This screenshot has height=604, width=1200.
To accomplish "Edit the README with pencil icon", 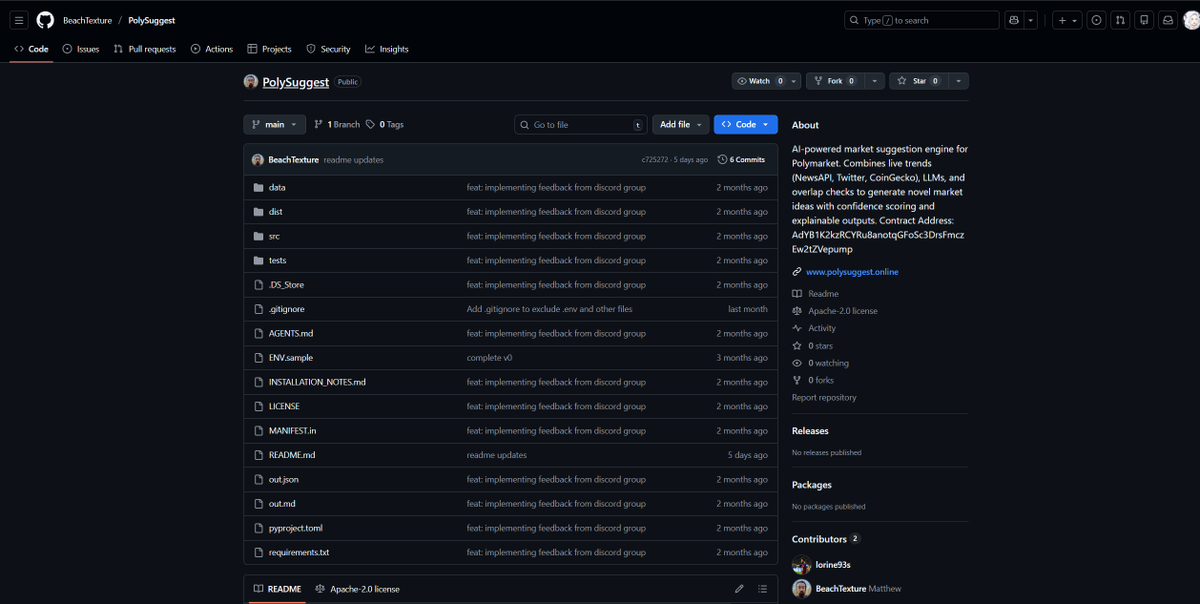I will click(x=739, y=589).
